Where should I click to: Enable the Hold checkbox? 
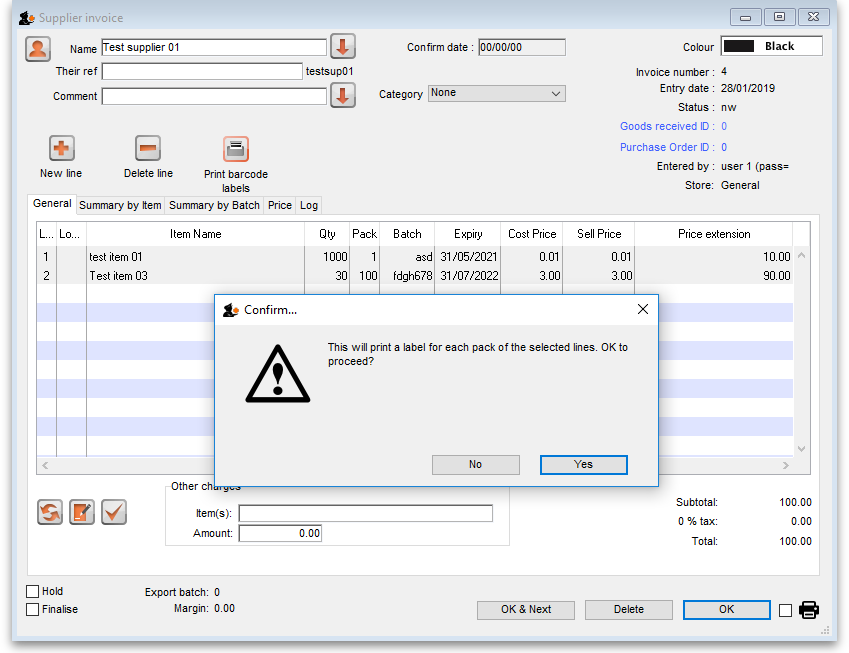pos(33,592)
